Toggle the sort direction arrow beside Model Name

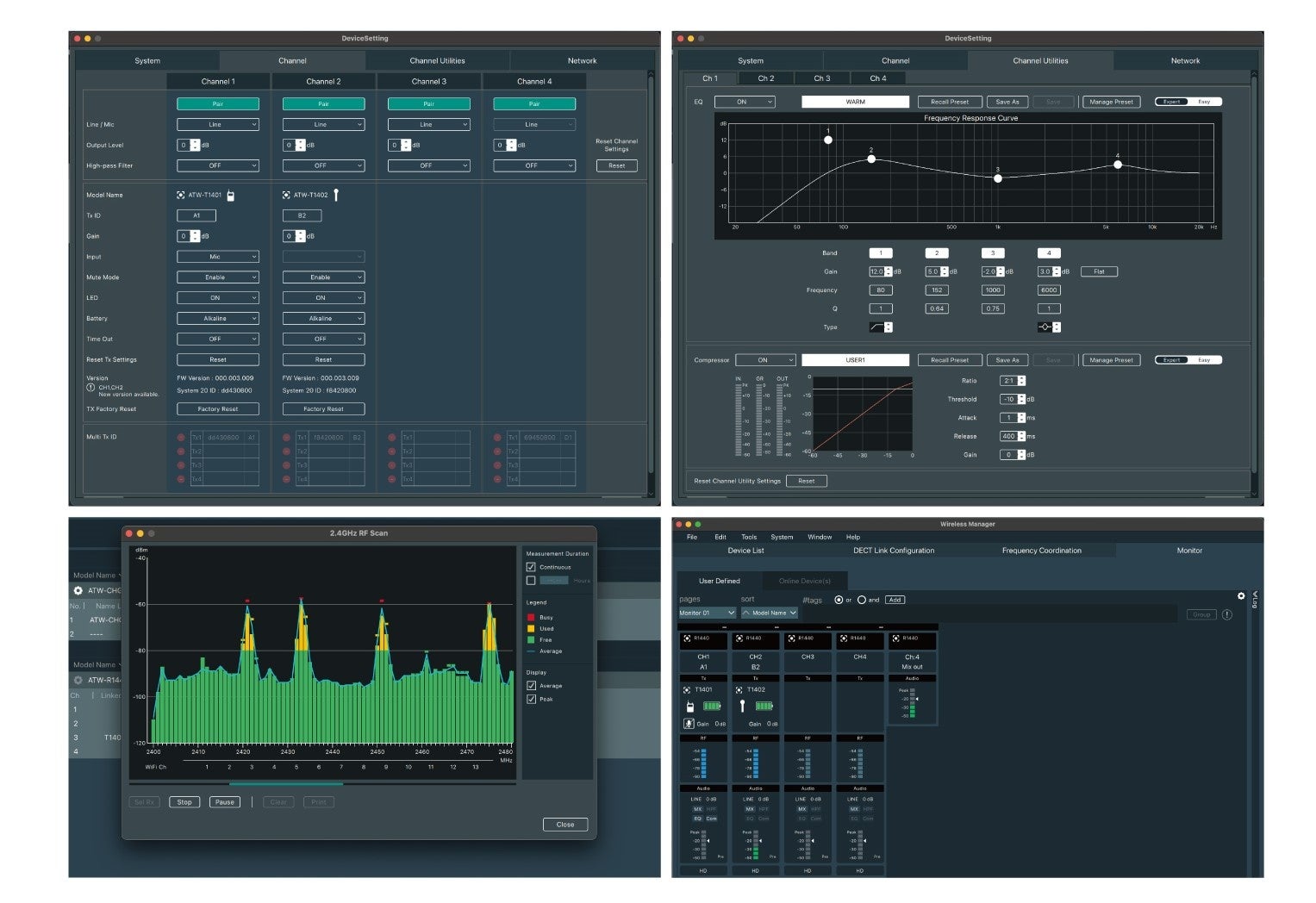coord(745,613)
